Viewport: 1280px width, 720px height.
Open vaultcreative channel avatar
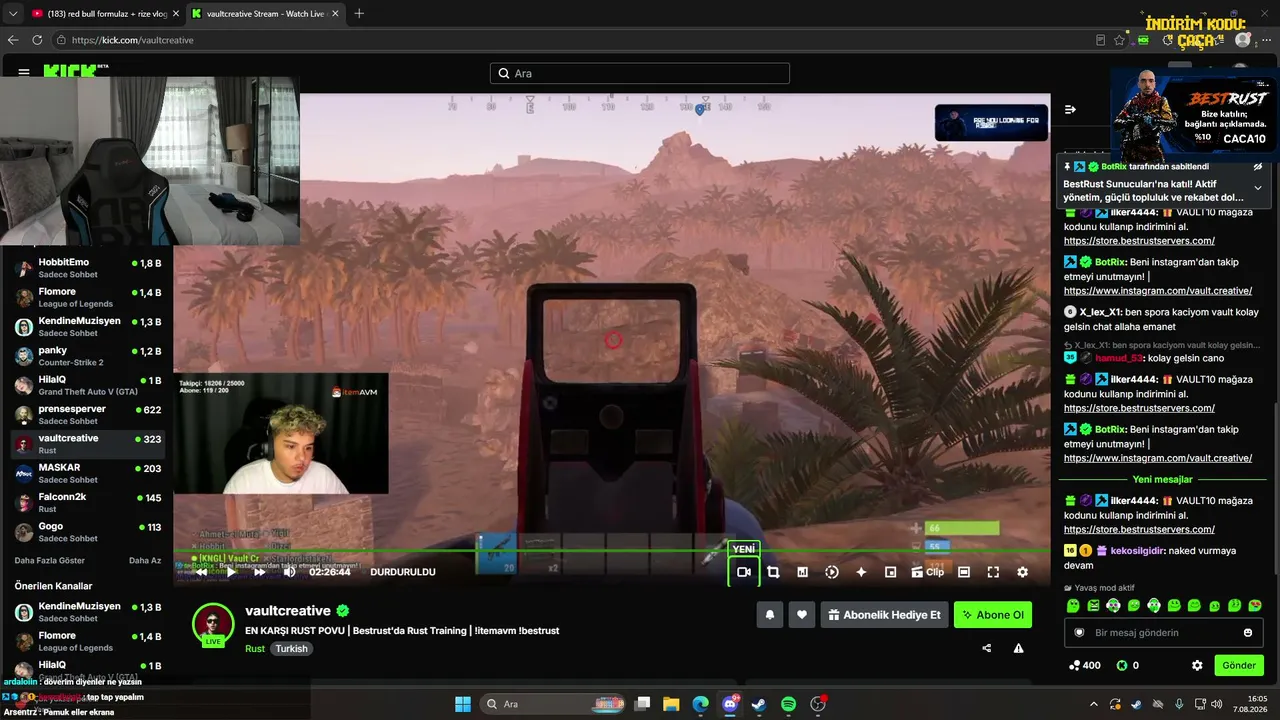213,624
